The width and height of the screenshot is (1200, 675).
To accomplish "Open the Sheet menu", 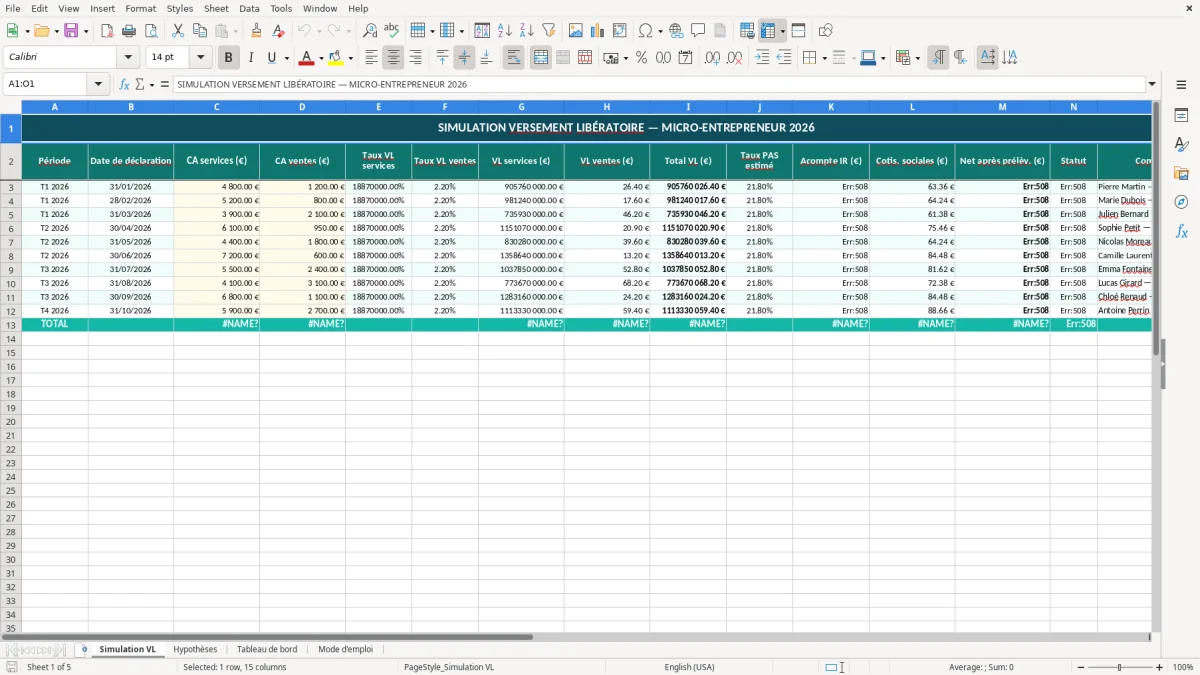I will [x=216, y=8].
